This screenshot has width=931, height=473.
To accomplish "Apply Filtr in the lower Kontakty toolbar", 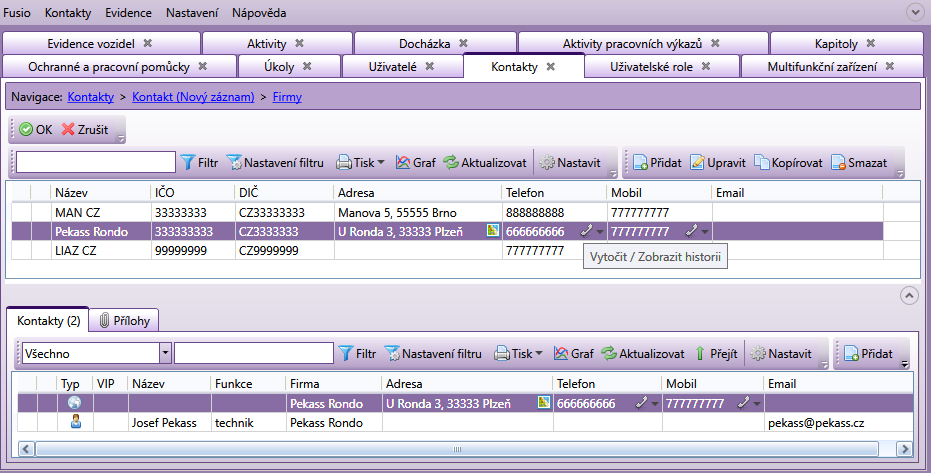I will click(x=357, y=354).
